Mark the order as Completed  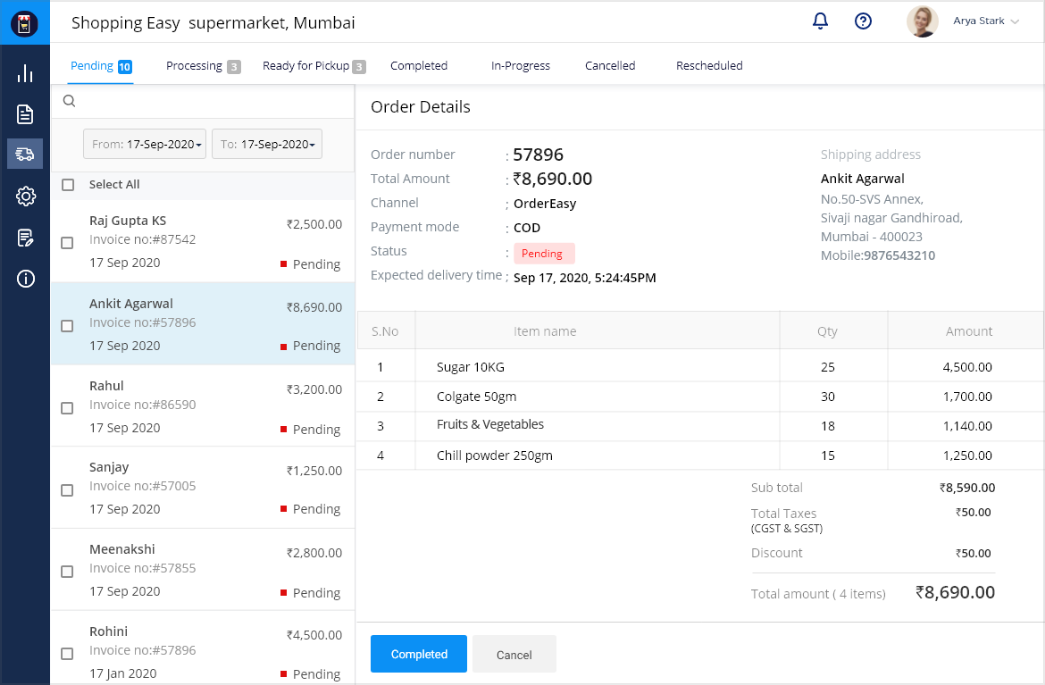[x=418, y=653]
